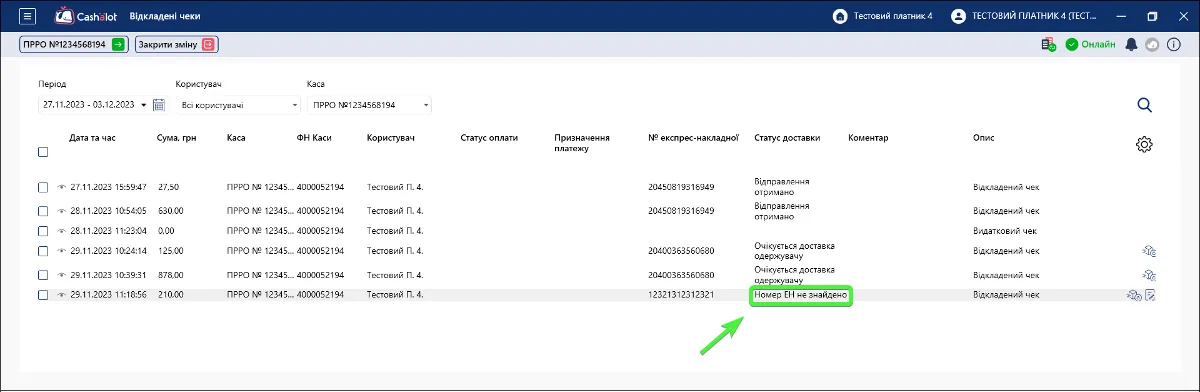Open the table settings gear
This screenshot has width=1200, height=392.
(1145, 144)
